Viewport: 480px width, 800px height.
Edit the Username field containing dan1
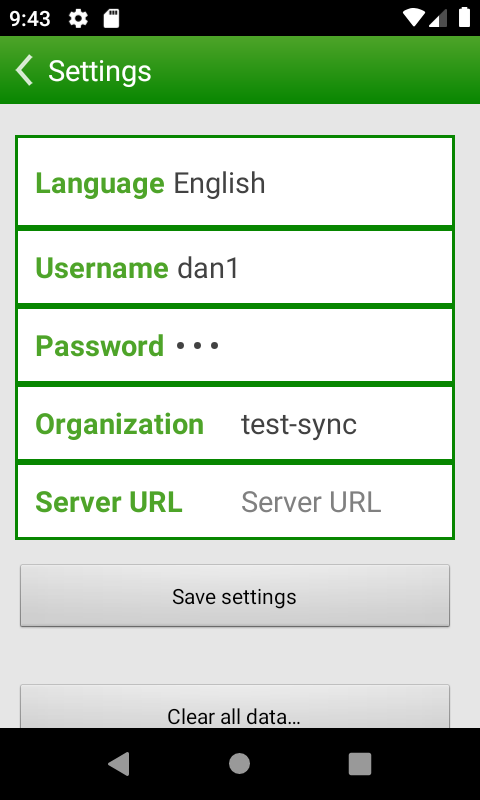[x=235, y=267]
